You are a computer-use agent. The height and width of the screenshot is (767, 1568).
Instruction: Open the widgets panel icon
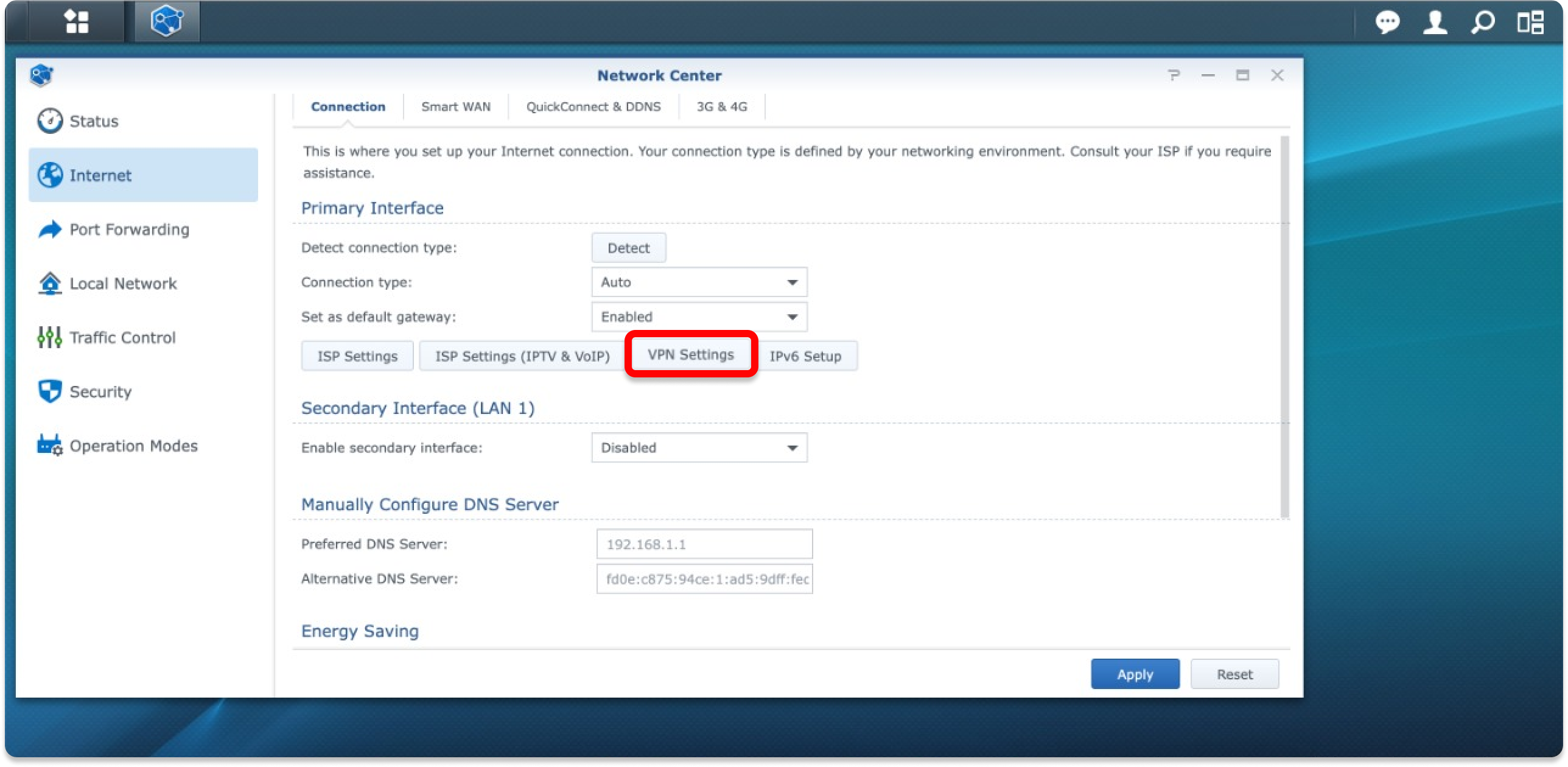1530,23
